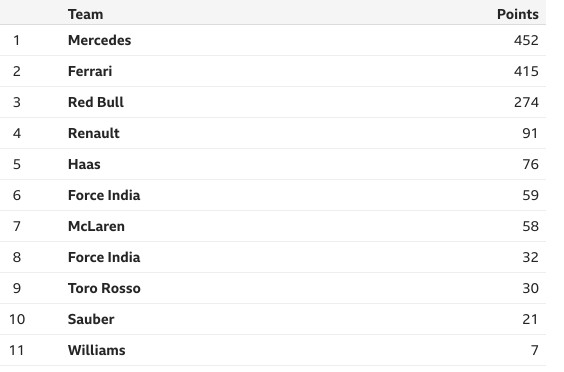Viewport: 564px width, 372px height.
Task: Select Force India in sixth position
Action: coord(104,195)
